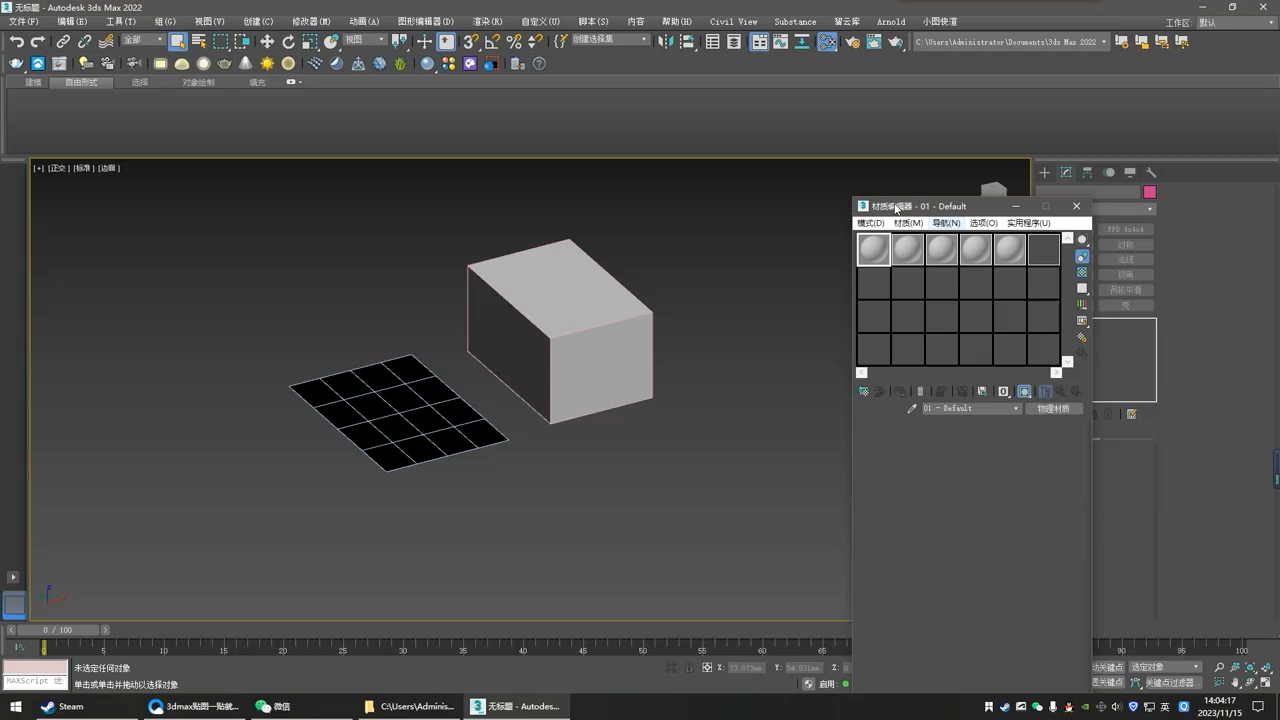
Task: Open 3ds Max window in Windows taskbar
Action: tap(517, 706)
